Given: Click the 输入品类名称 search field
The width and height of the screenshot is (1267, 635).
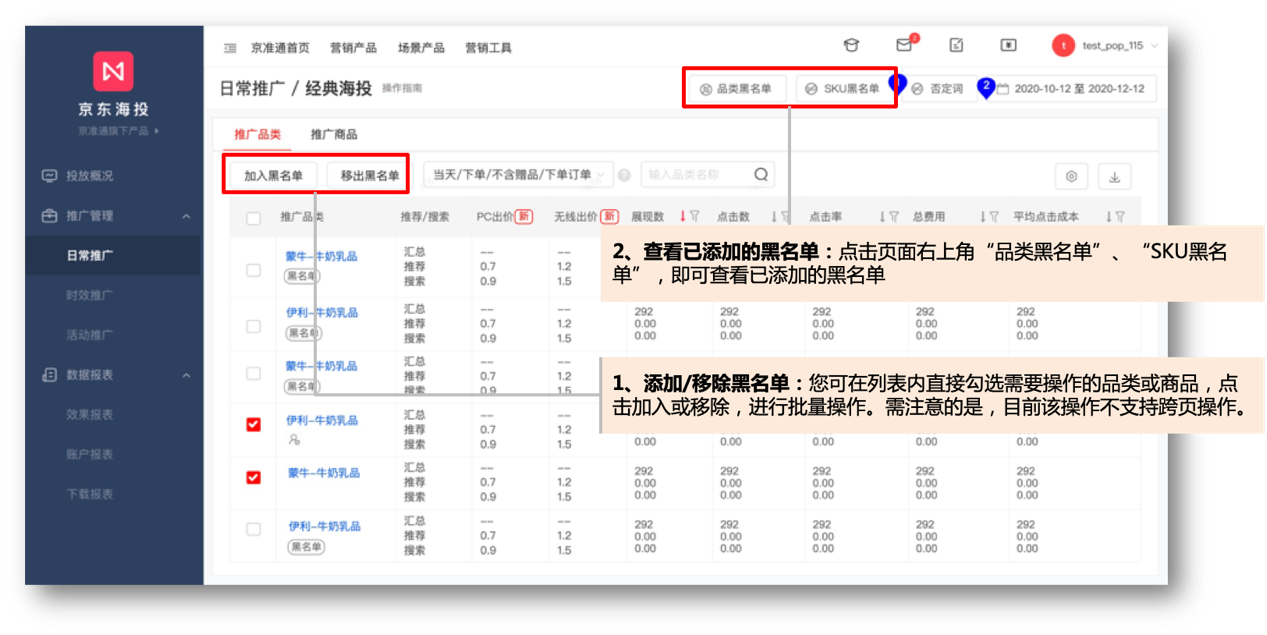Looking at the screenshot, I should (x=695, y=174).
